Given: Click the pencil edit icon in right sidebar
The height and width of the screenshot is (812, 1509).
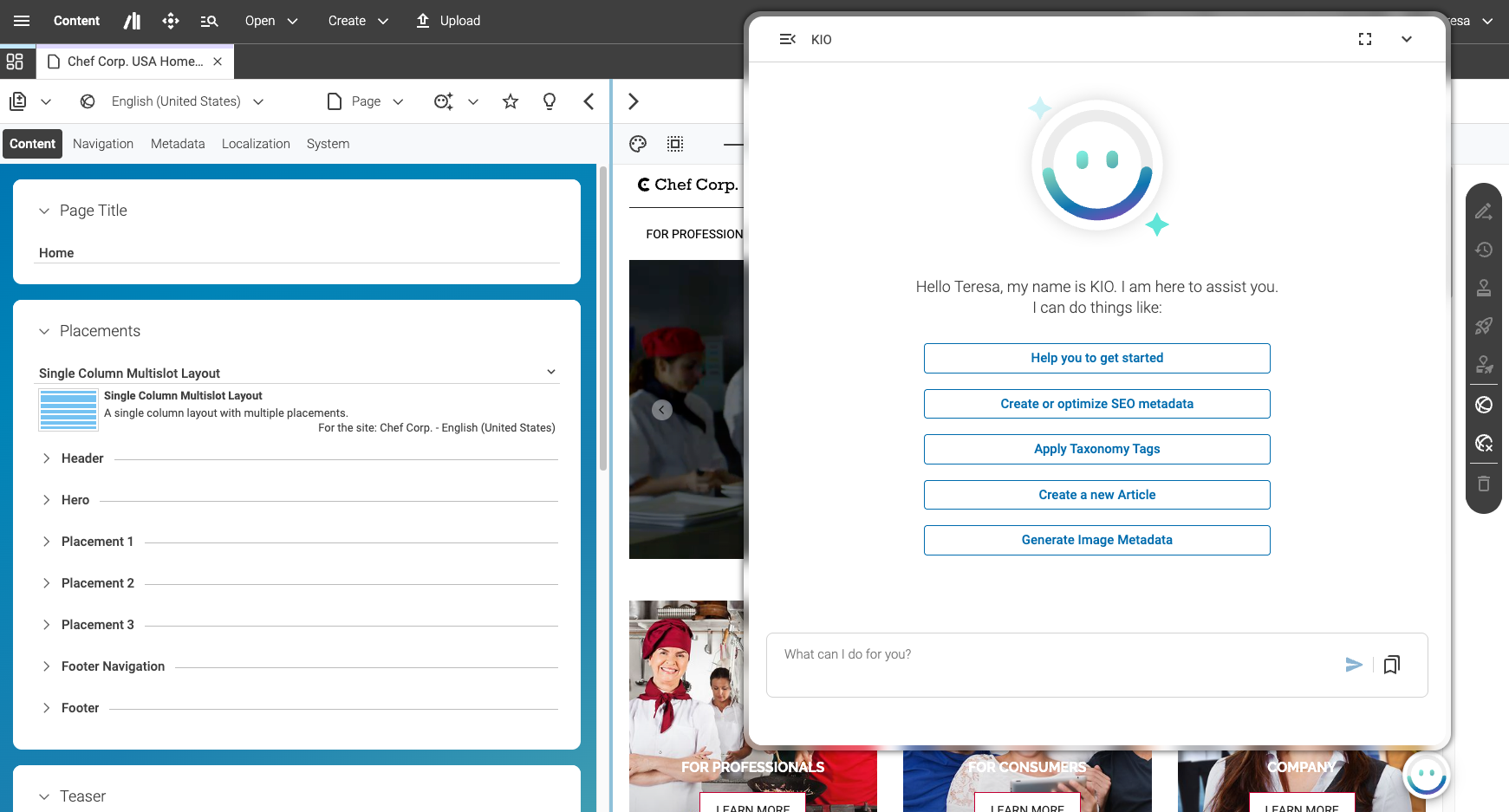Looking at the screenshot, I should coord(1484,211).
